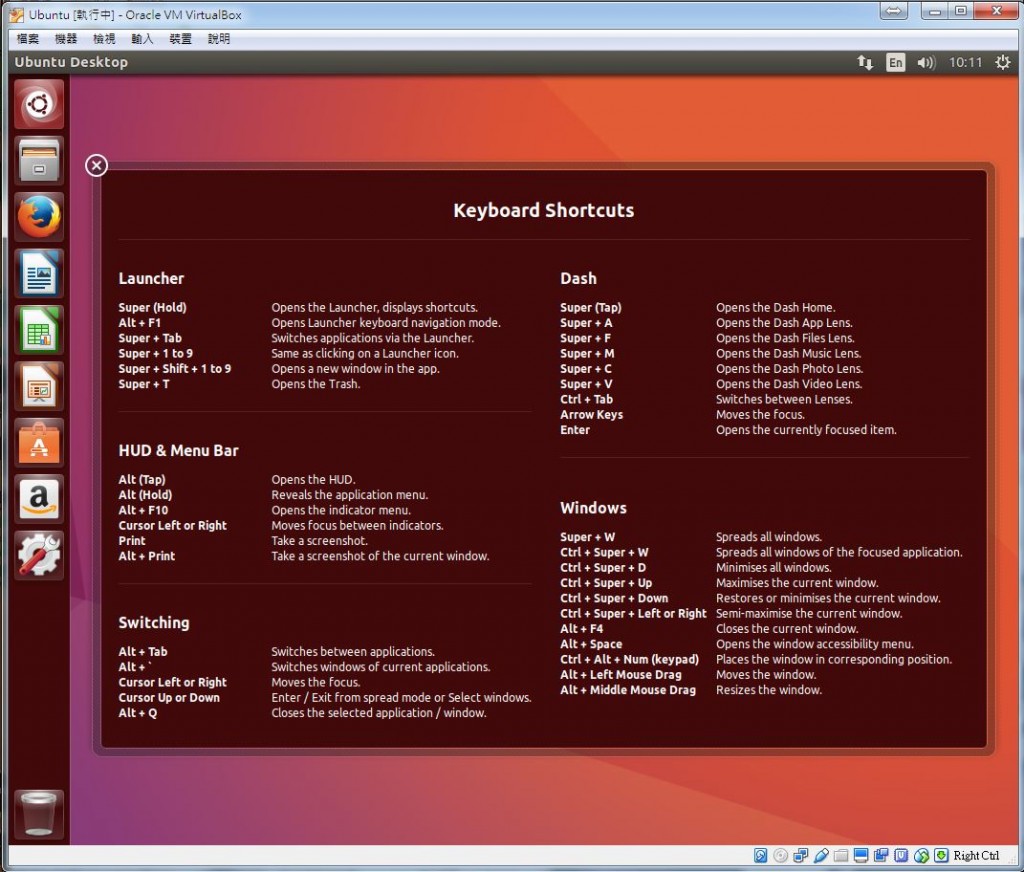This screenshot has height=872, width=1024.
Task: Click the 'Opens the Trash.' description
Action: click(316, 384)
